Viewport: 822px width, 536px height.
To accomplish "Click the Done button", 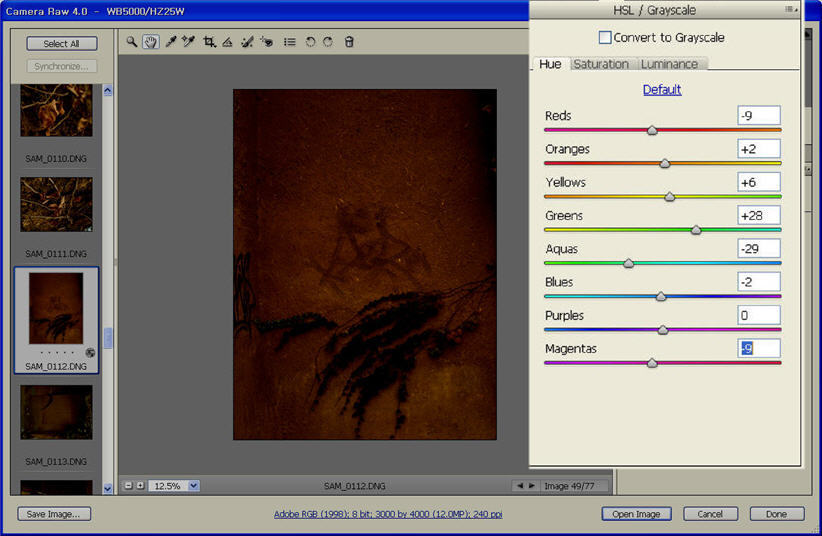I will click(776, 514).
